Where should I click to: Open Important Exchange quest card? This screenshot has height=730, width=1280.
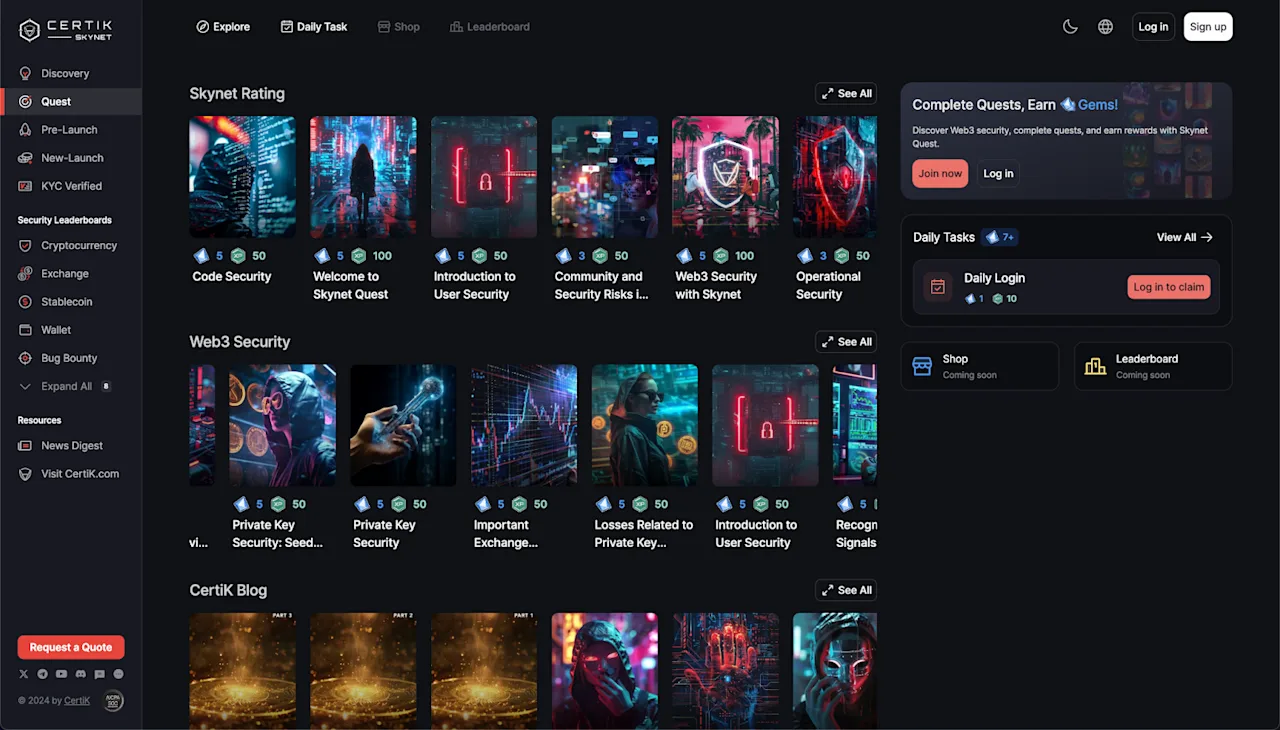coord(524,457)
